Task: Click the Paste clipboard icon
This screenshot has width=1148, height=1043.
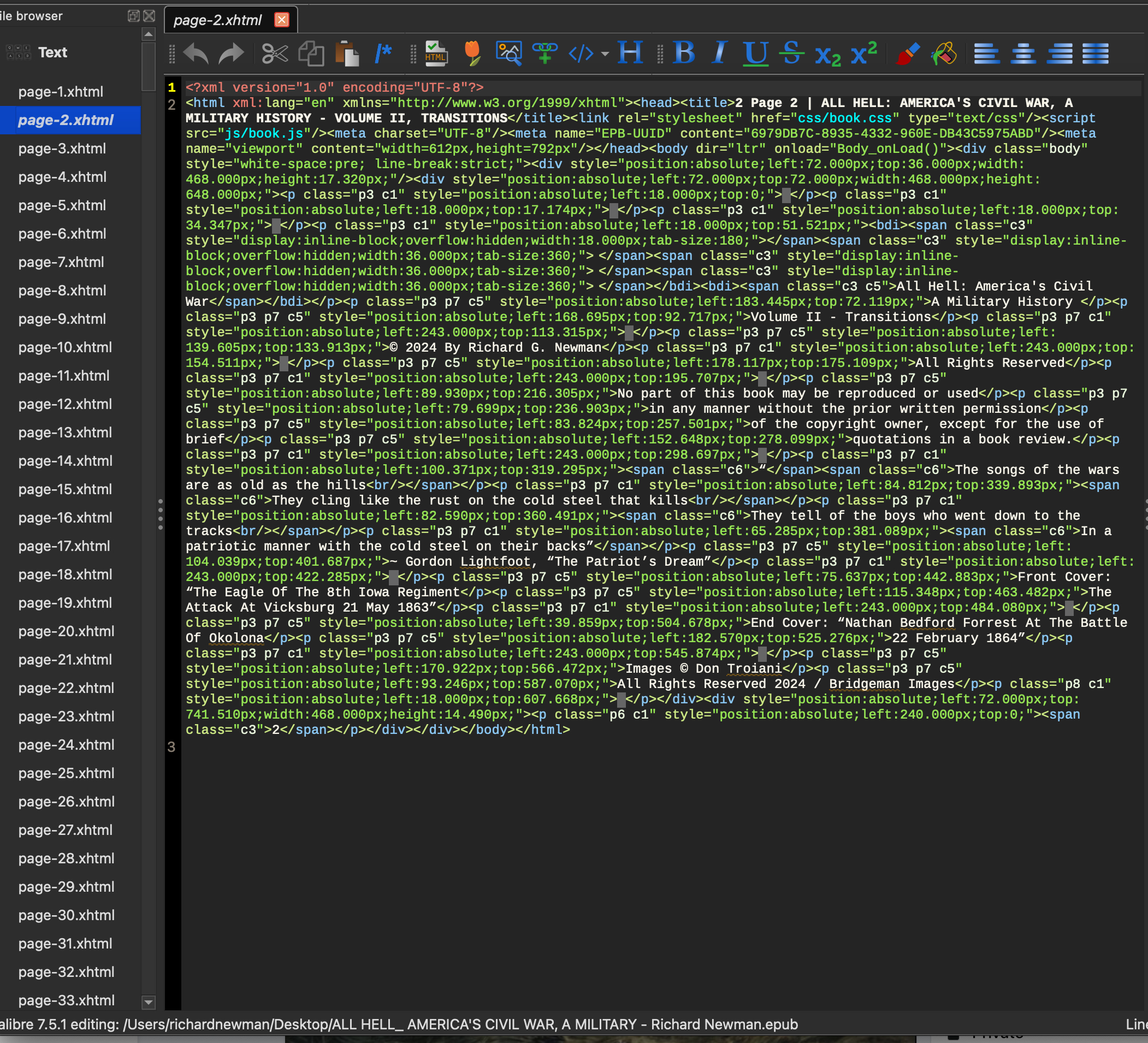Action: pos(347,54)
